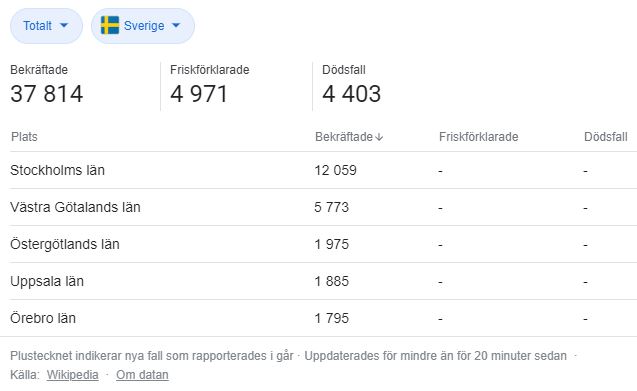Screen dimensions: 637x391
Task: Click the Dödsfall total 4 403
Action: click(351, 94)
